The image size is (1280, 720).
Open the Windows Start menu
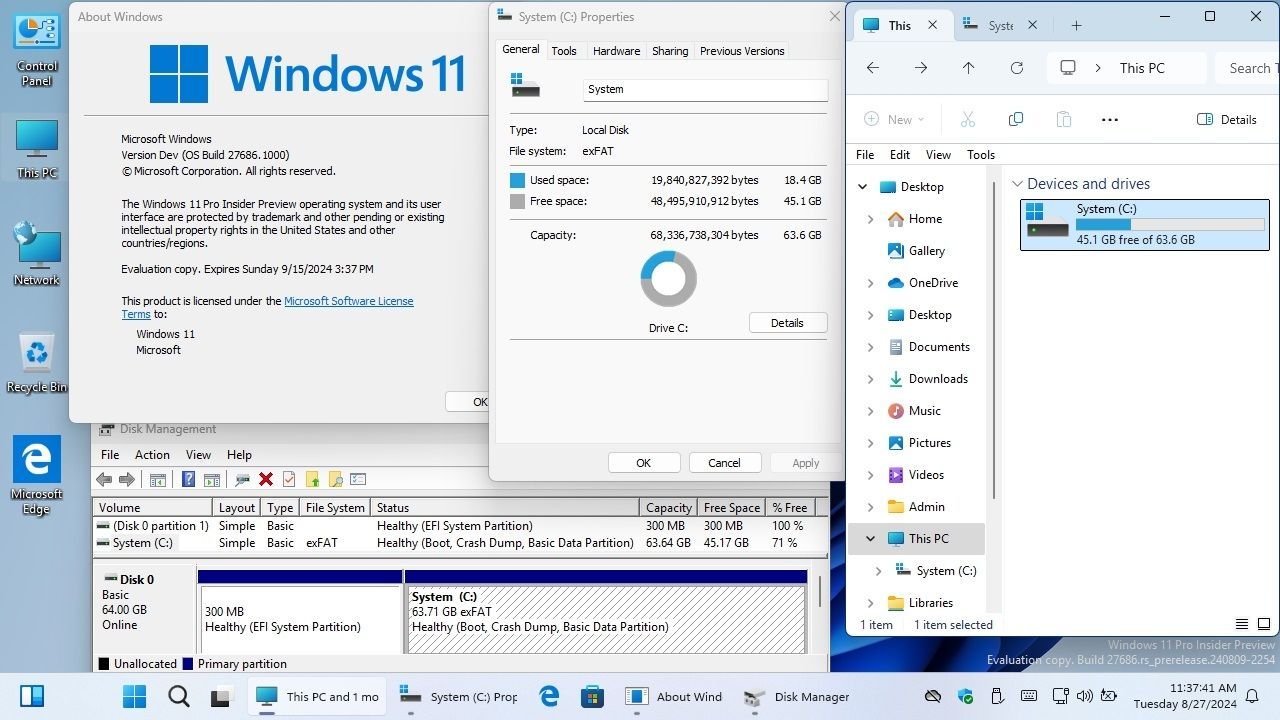[134, 697]
